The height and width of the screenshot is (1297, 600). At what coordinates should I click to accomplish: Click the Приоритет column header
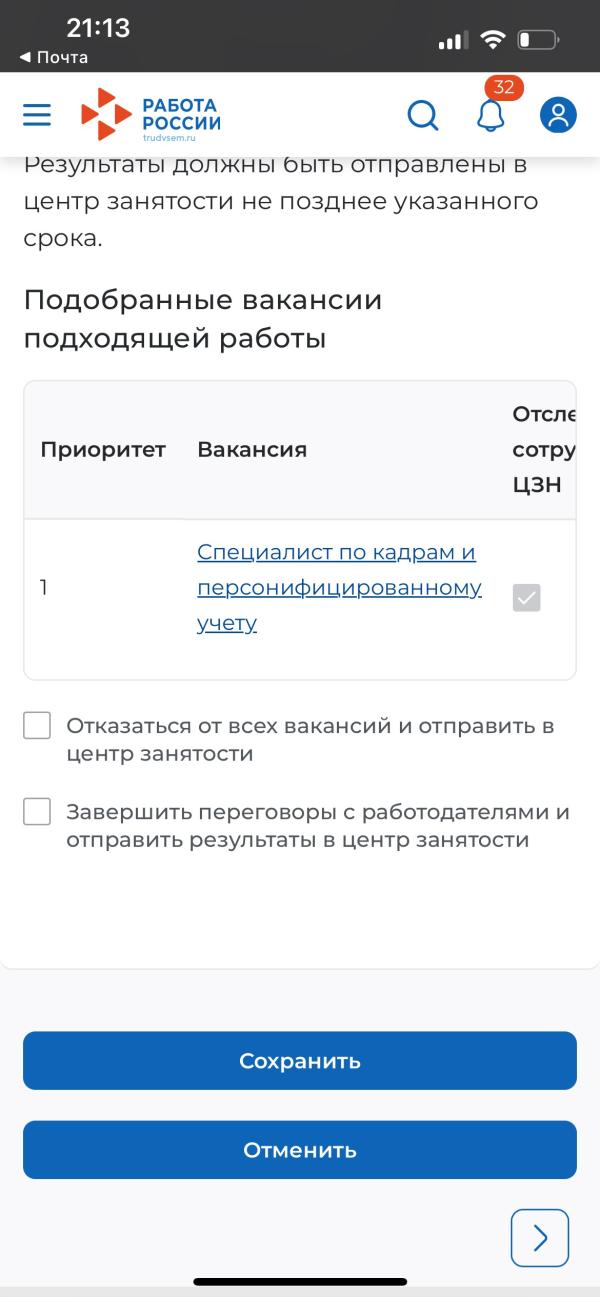pos(103,450)
